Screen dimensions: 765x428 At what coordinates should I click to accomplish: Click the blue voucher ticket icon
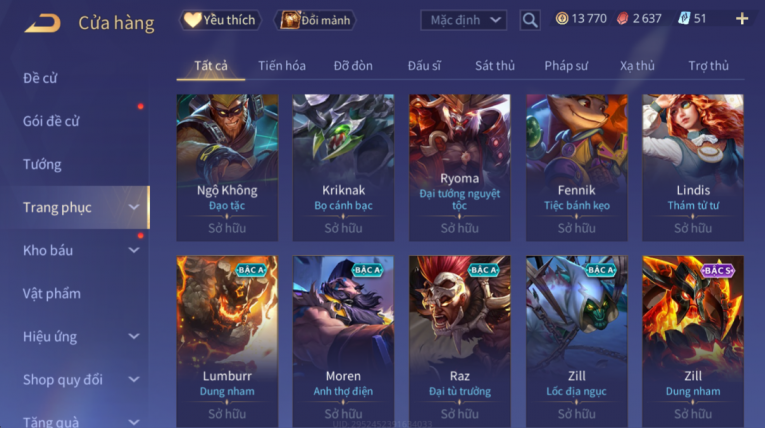point(684,19)
